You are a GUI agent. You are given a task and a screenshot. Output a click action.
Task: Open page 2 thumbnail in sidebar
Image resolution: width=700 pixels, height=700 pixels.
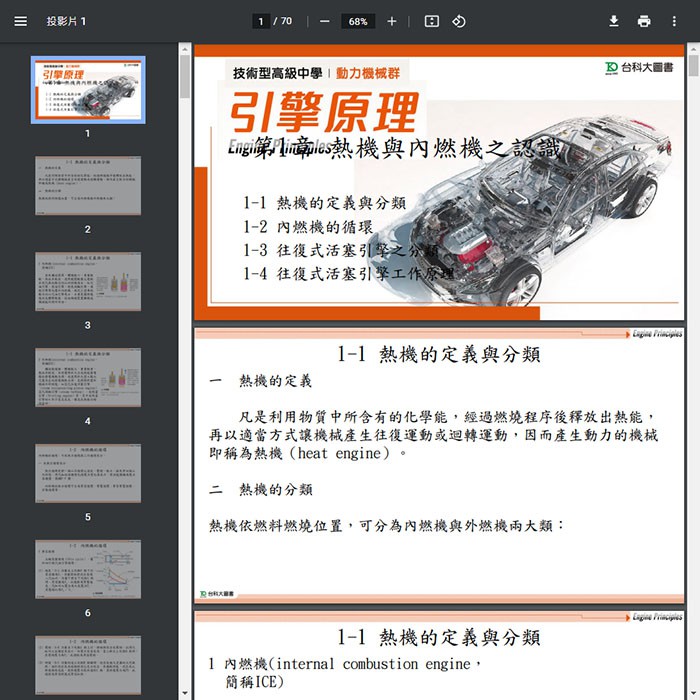(88, 185)
